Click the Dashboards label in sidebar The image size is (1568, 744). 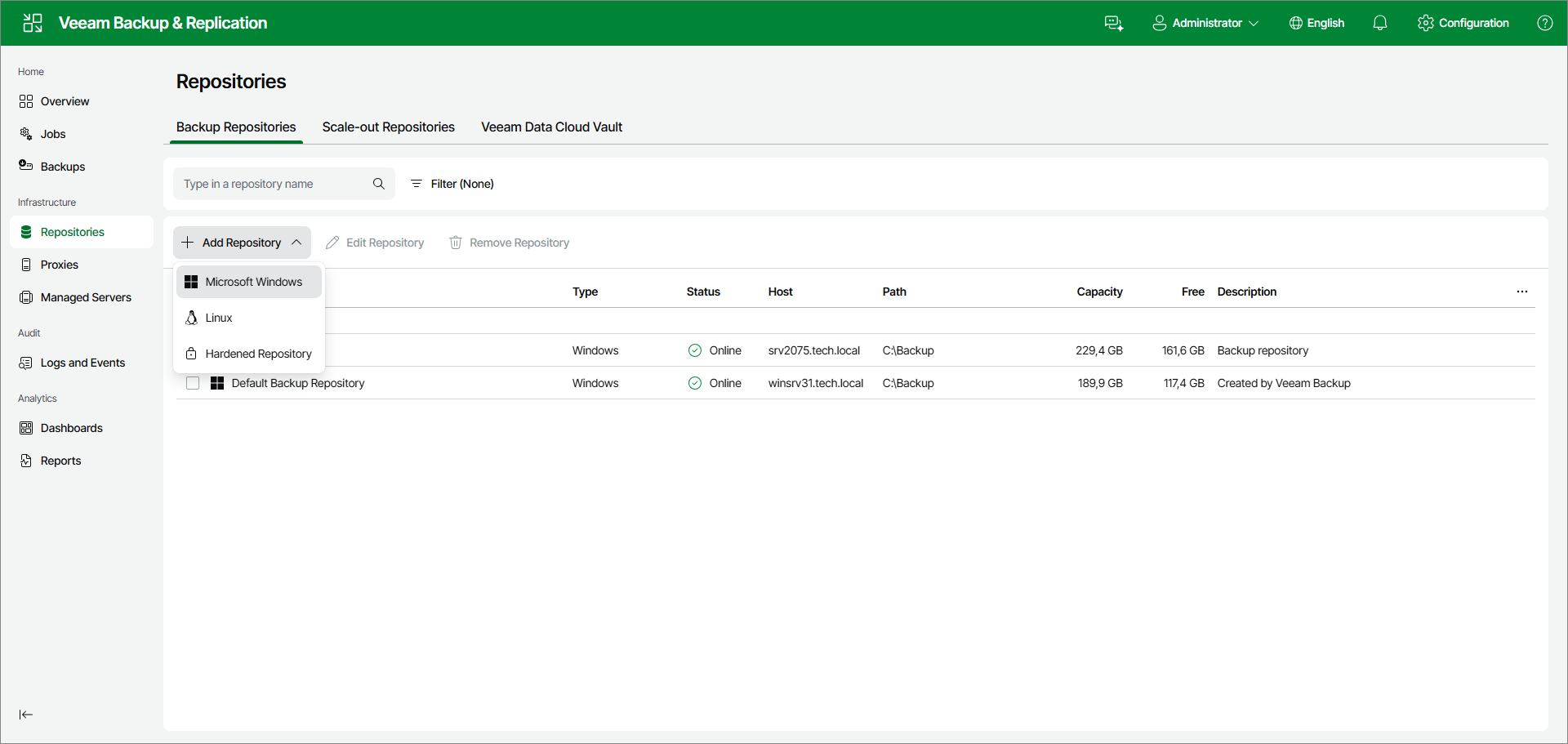(72, 428)
